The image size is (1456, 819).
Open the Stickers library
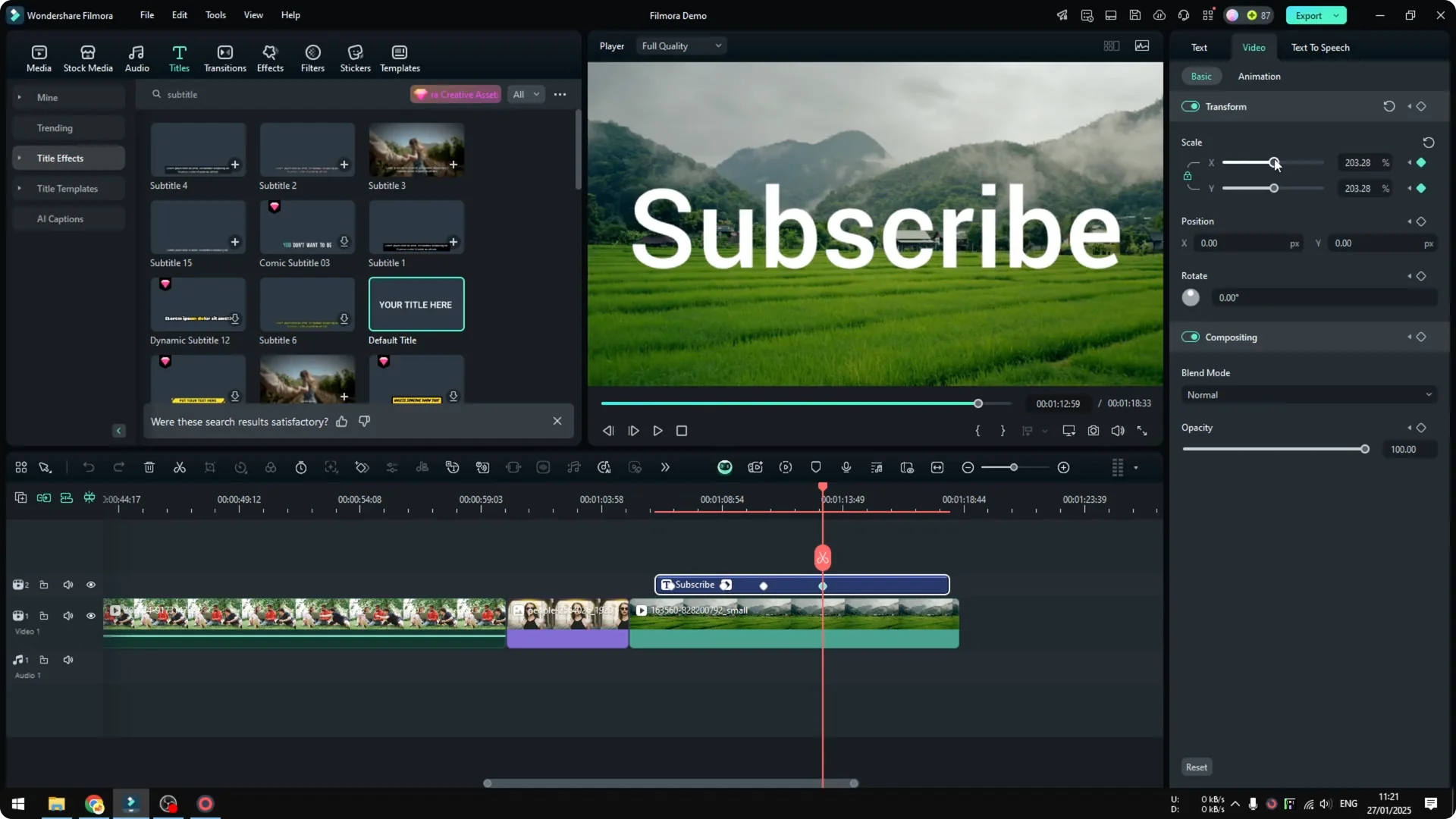click(355, 58)
